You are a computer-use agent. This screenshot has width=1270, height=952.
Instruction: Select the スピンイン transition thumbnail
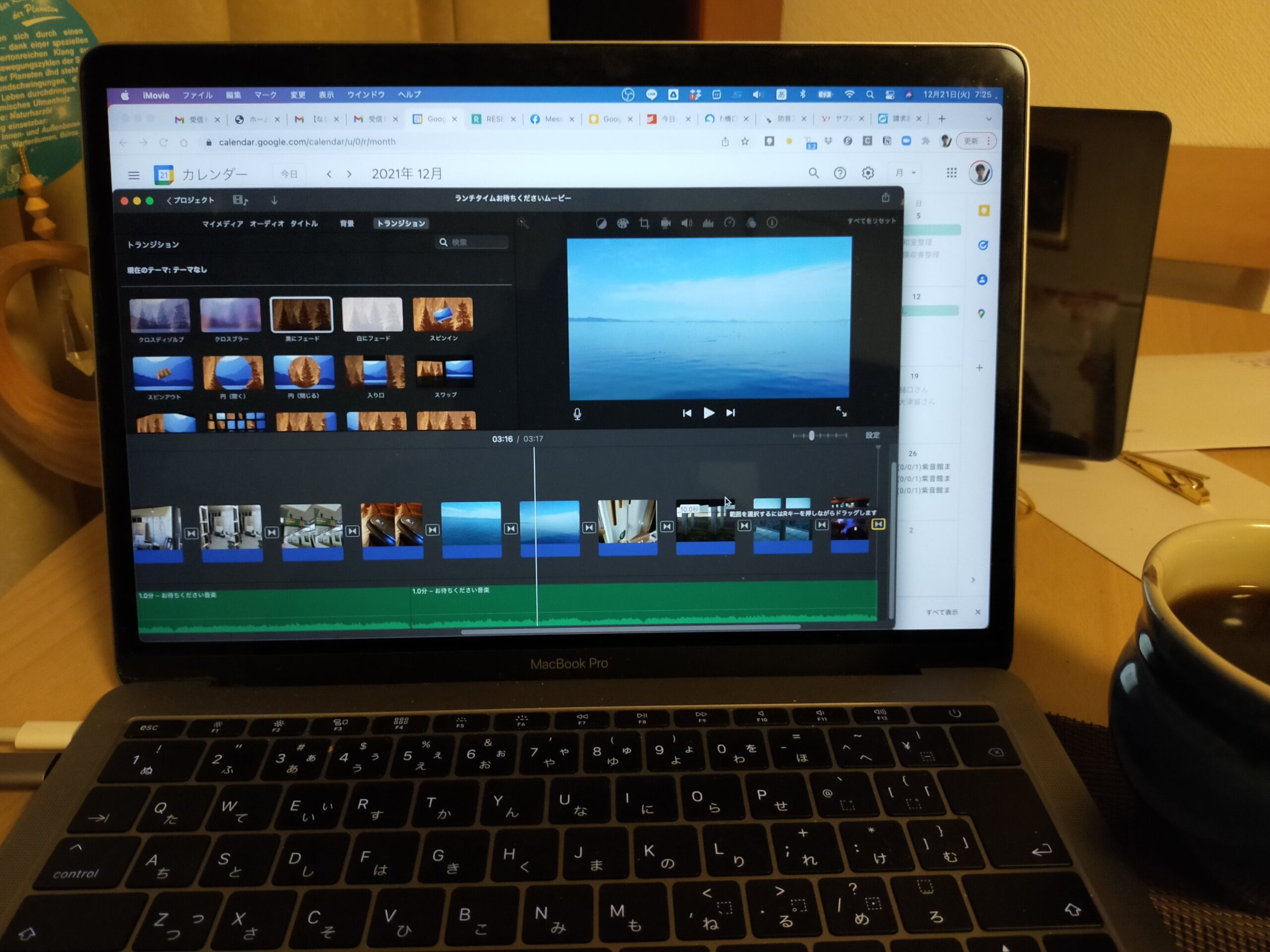coord(443,314)
